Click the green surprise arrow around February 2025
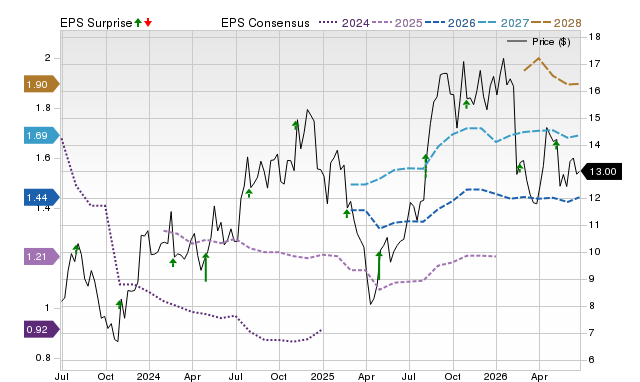Image resolution: width=640 pixels, height=382 pixels. pyautogui.click(x=347, y=213)
